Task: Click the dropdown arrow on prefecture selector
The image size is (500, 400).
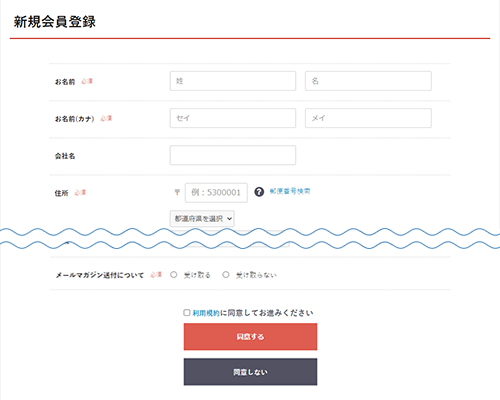Action: coord(229,219)
